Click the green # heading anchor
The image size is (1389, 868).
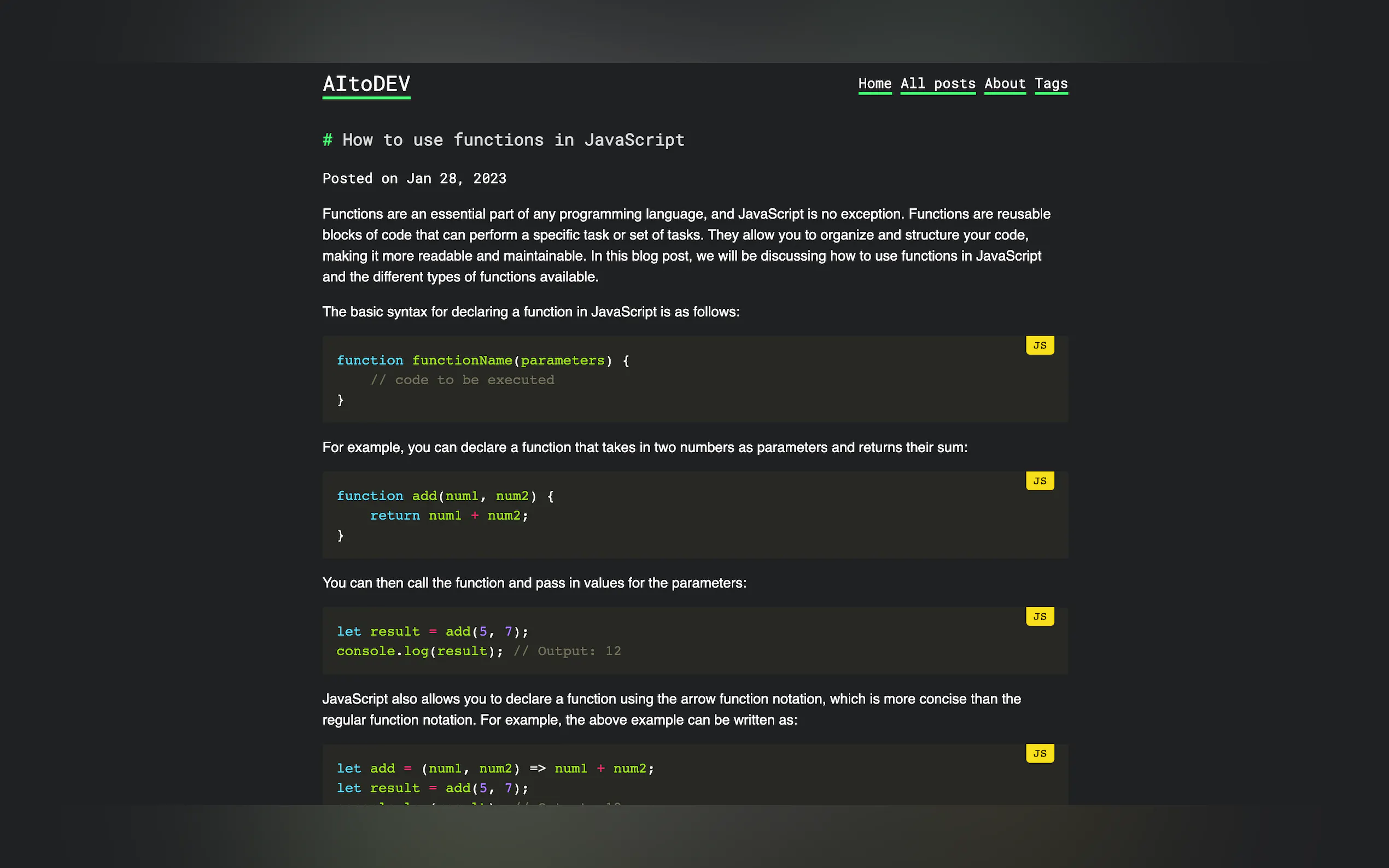click(x=328, y=140)
